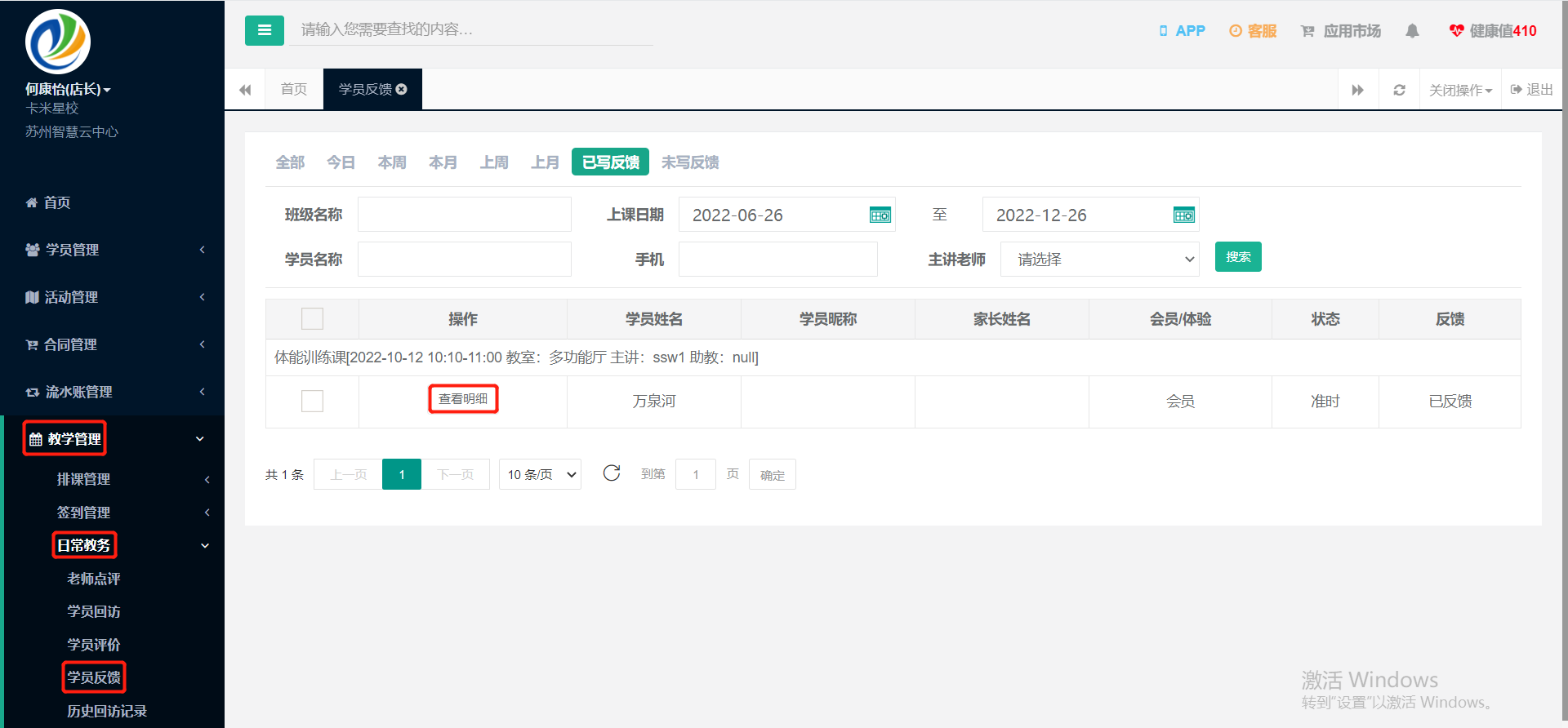Open 历史回访记录 in sidebar
The height and width of the screenshot is (728, 1568).
(x=107, y=711)
